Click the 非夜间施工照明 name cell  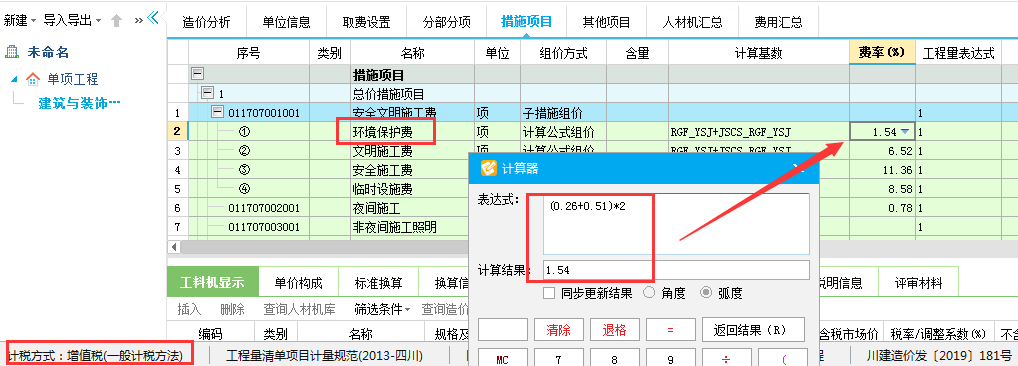[409, 228]
